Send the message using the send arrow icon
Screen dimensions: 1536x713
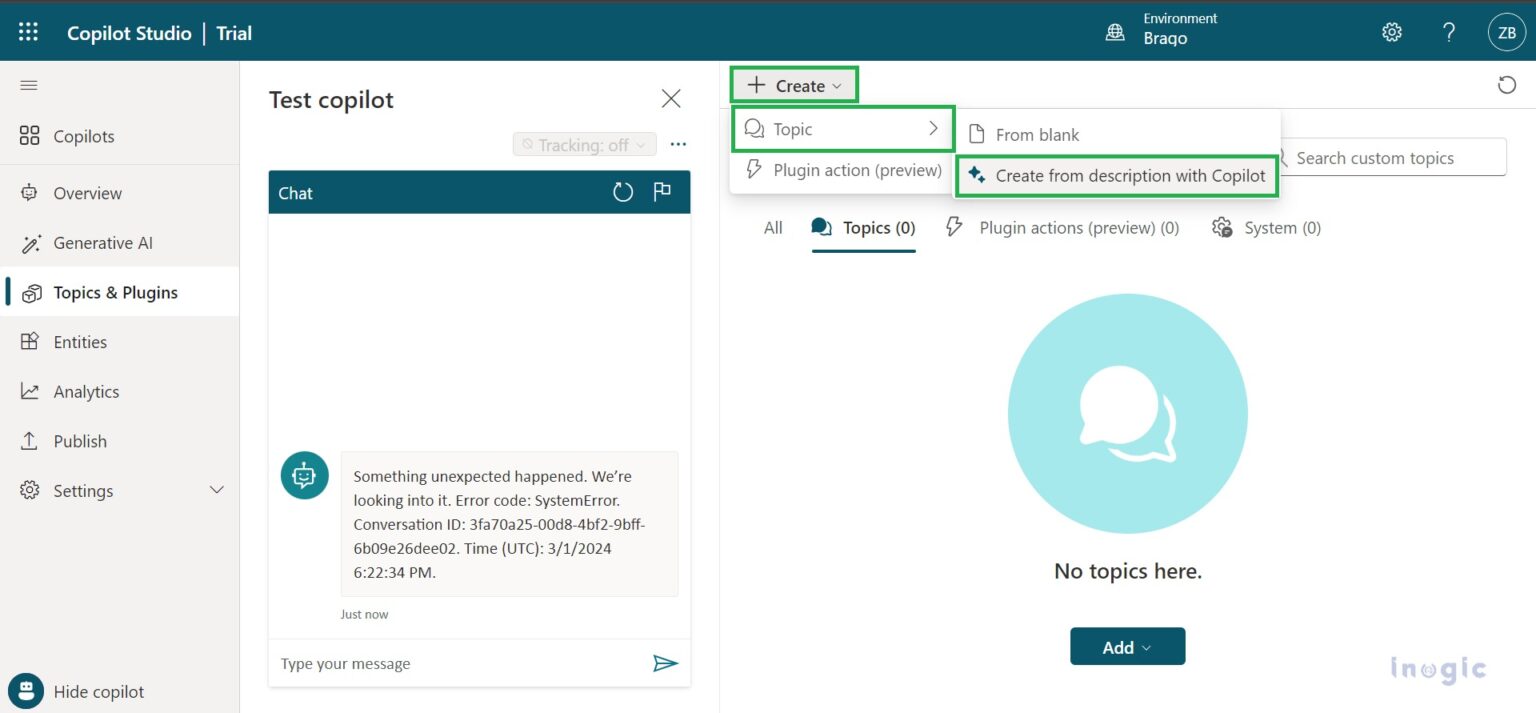(665, 663)
